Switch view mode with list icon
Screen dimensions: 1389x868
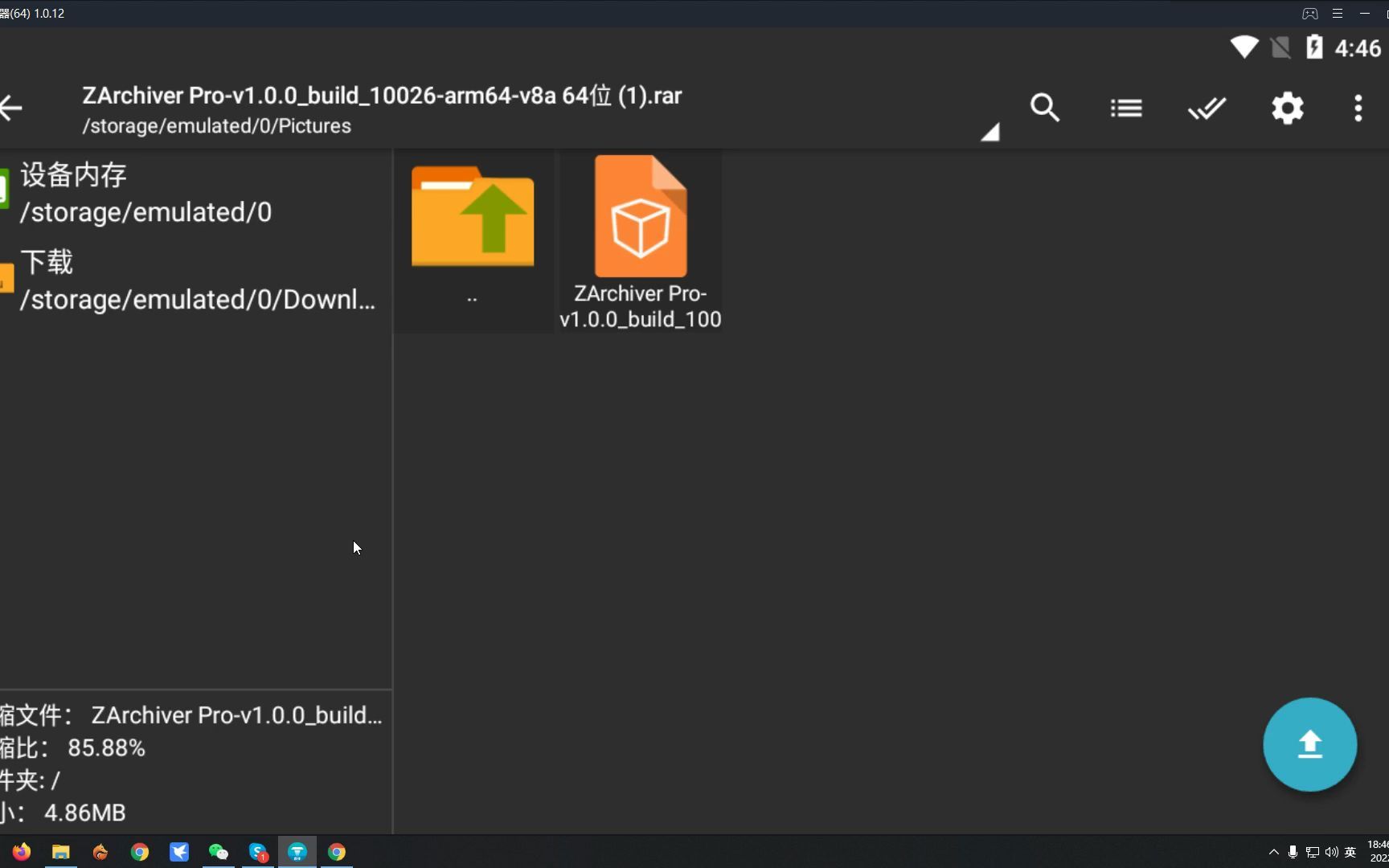1126,108
